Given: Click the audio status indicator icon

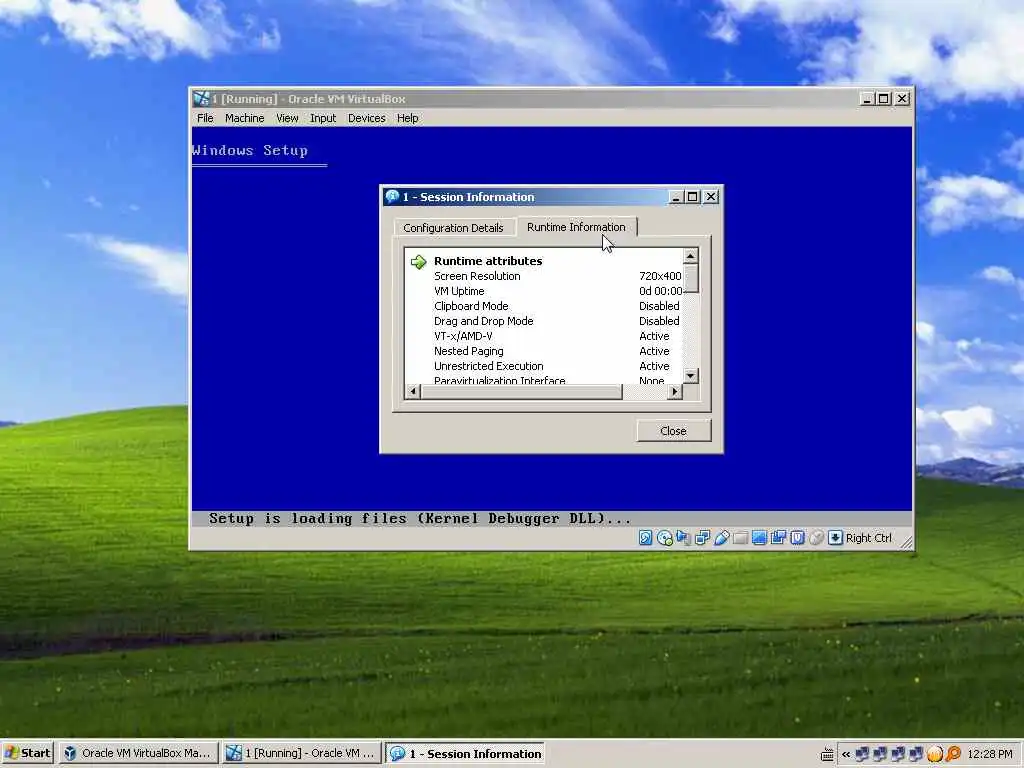Looking at the screenshot, I should click(x=683, y=537).
